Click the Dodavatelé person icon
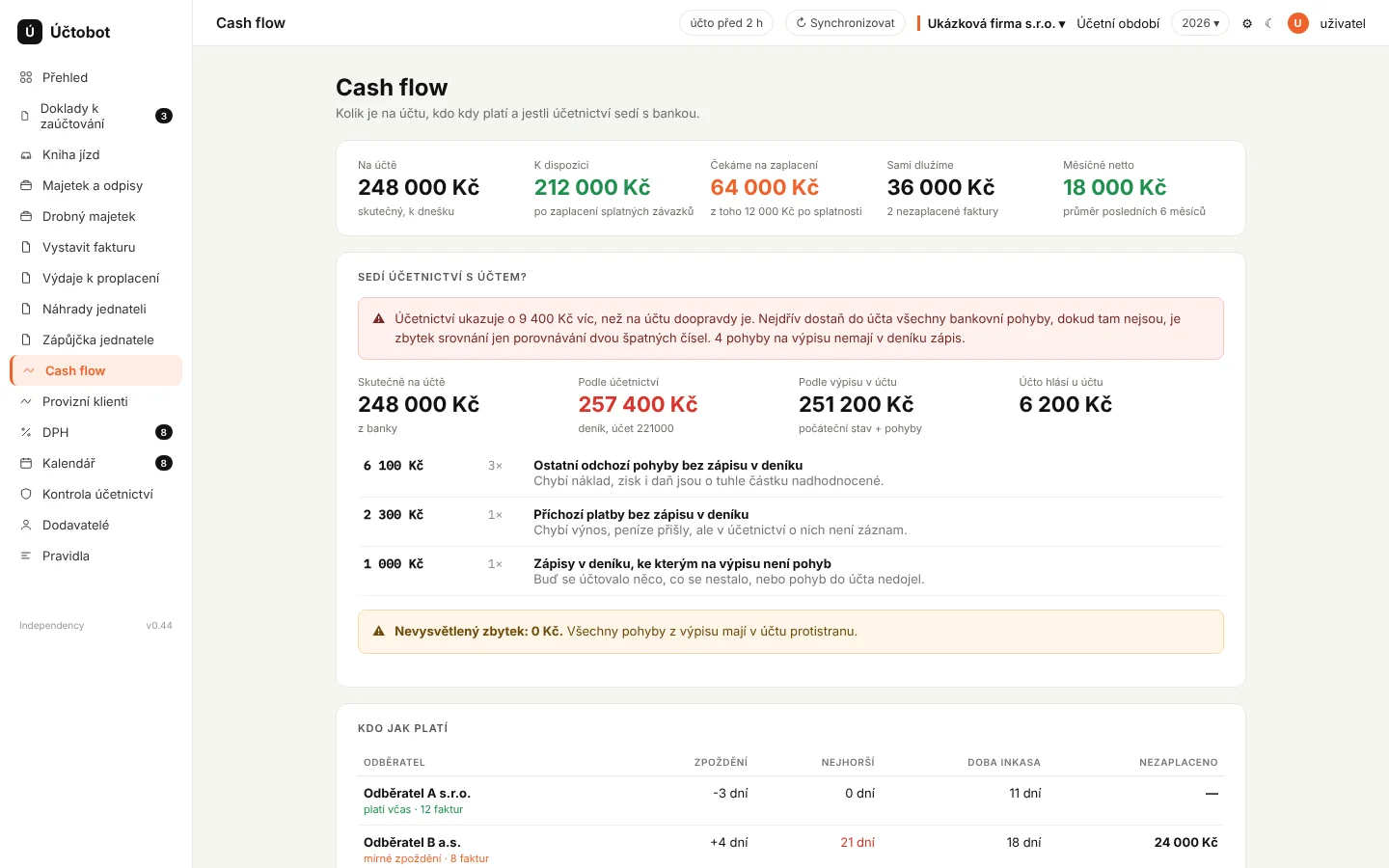 coord(26,525)
